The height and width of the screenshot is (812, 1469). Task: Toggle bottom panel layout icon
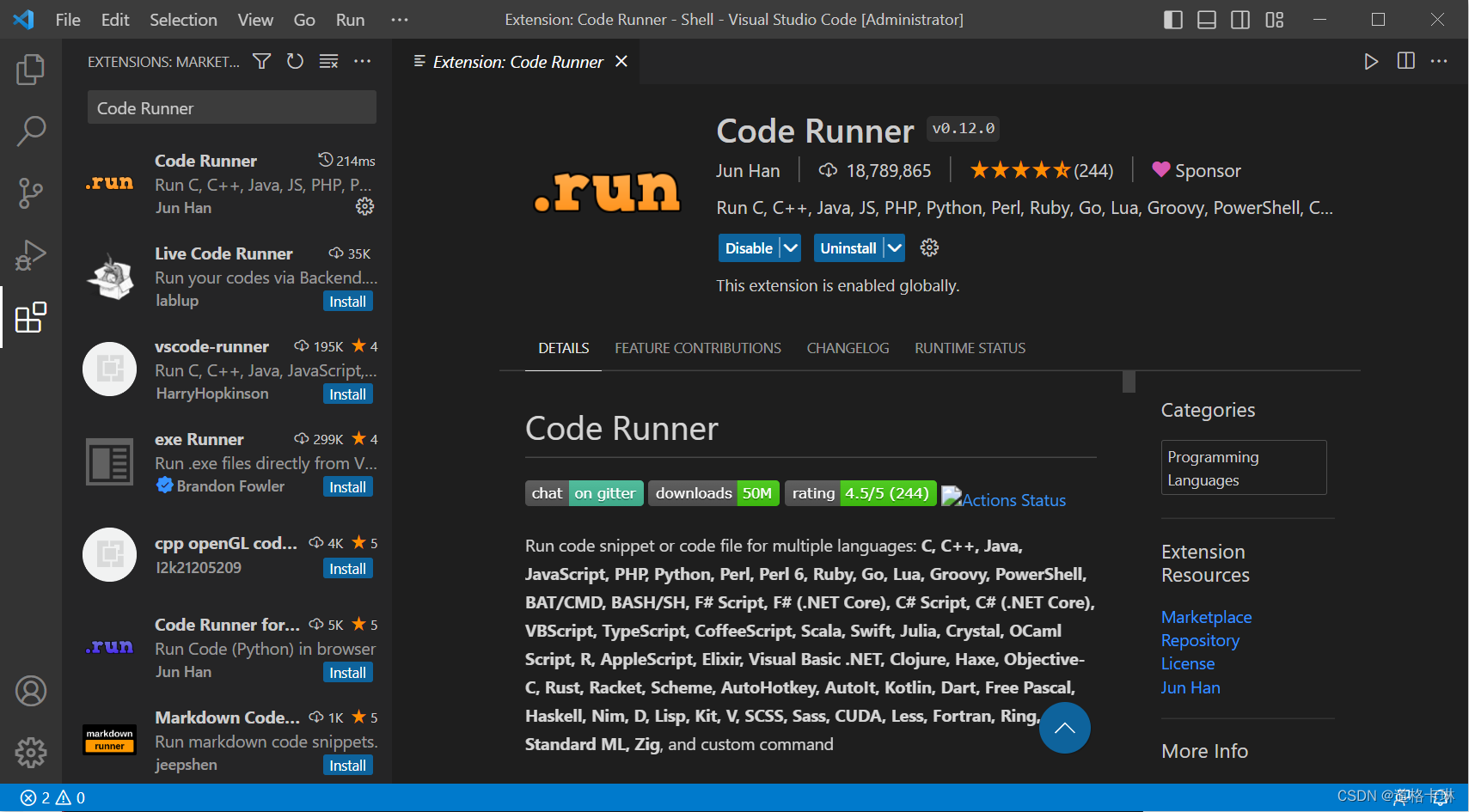1207,20
